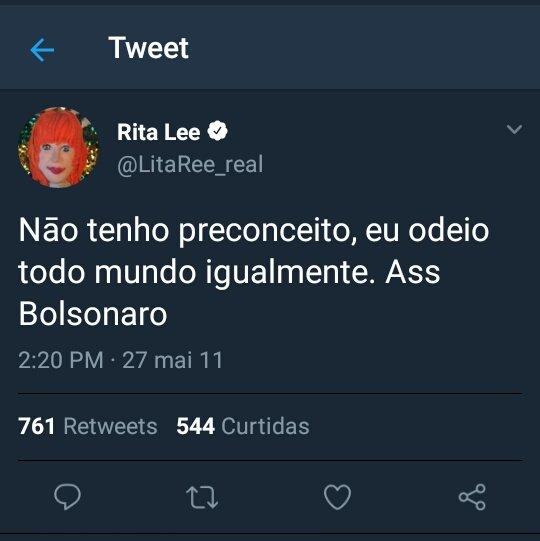Open the Rita Lee display name
The height and width of the screenshot is (541, 540).
tap(158, 132)
